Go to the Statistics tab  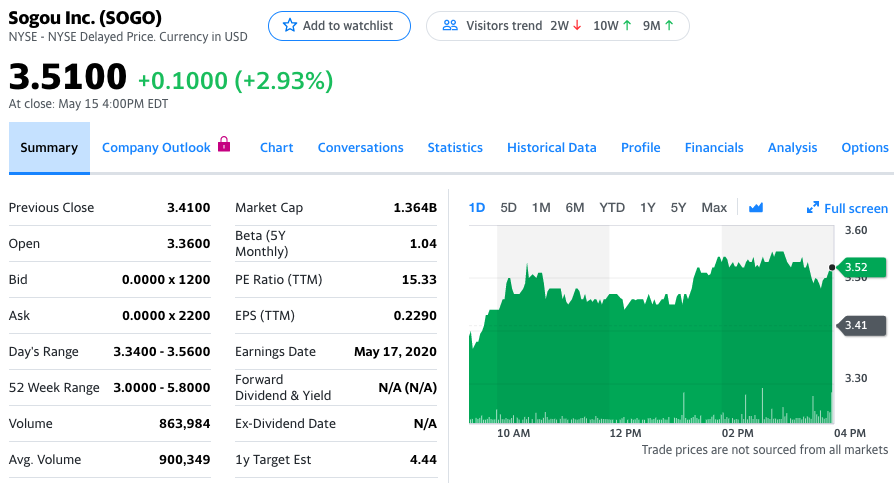[x=455, y=148]
